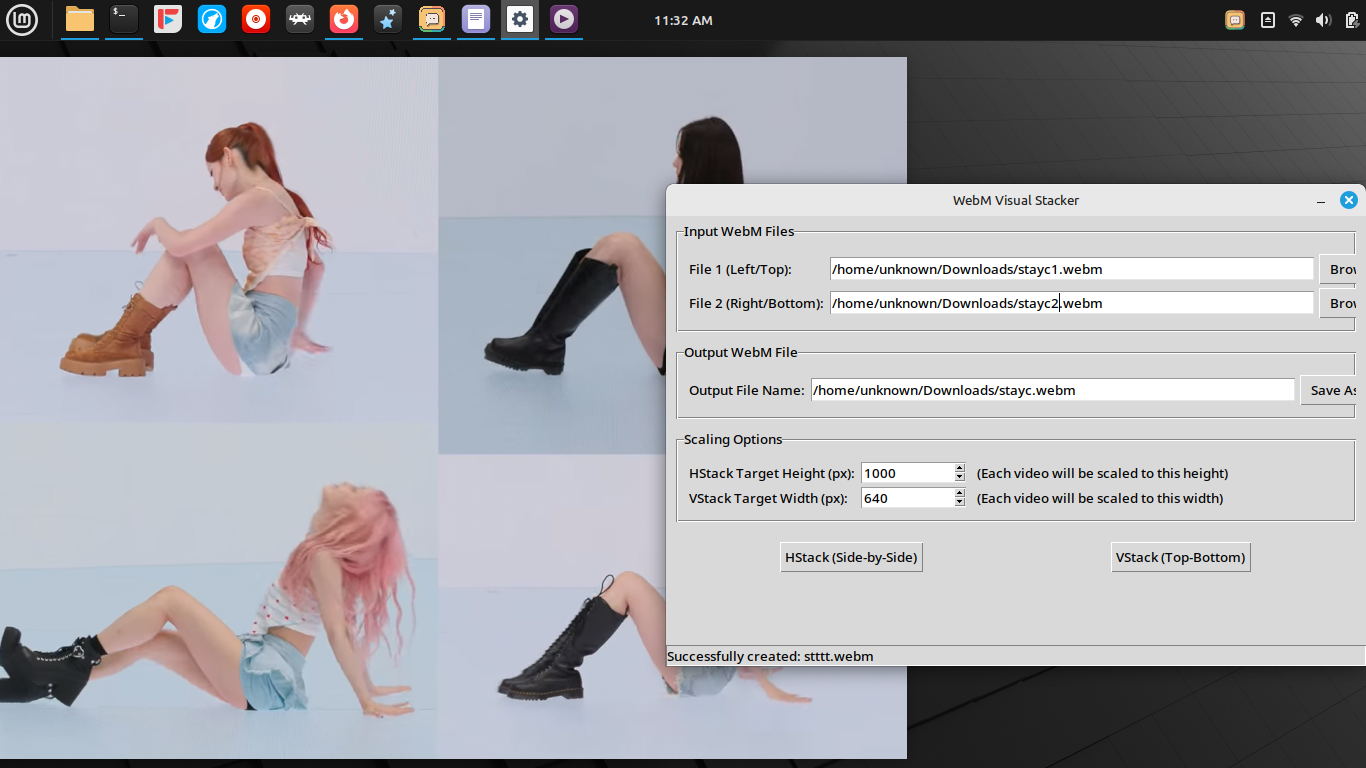Decrease VStack Target Width with down arrow

coord(960,503)
